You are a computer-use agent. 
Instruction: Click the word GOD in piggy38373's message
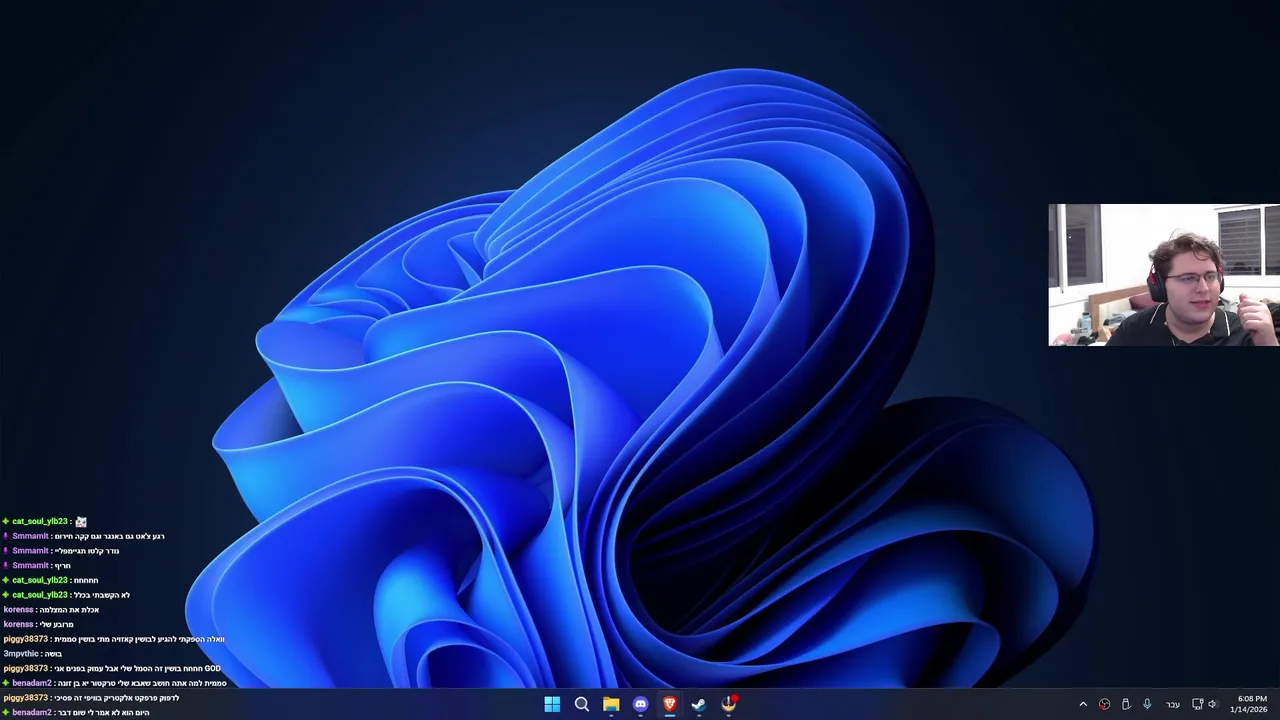click(x=212, y=669)
